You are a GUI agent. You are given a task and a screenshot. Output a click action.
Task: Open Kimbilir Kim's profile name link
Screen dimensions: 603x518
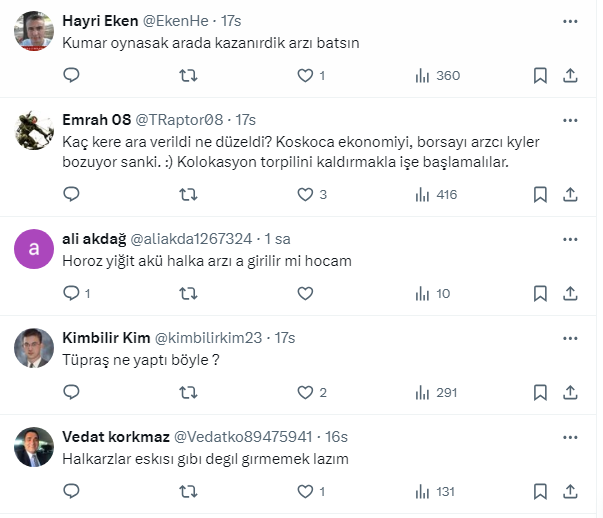tap(106, 338)
